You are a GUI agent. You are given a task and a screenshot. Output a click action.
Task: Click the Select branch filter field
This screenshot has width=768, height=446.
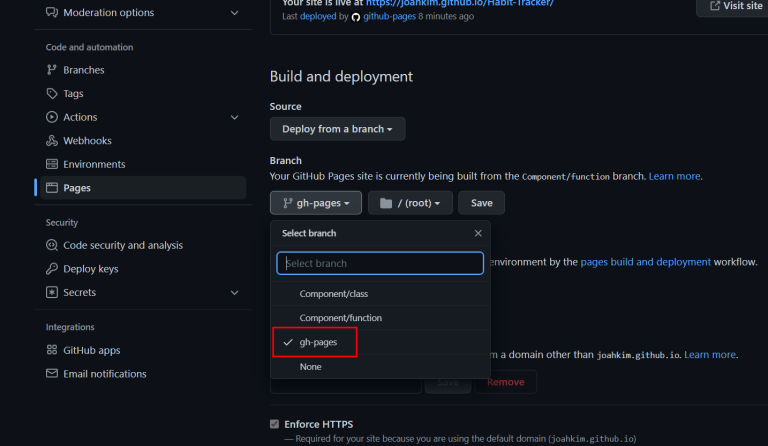[380, 263]
